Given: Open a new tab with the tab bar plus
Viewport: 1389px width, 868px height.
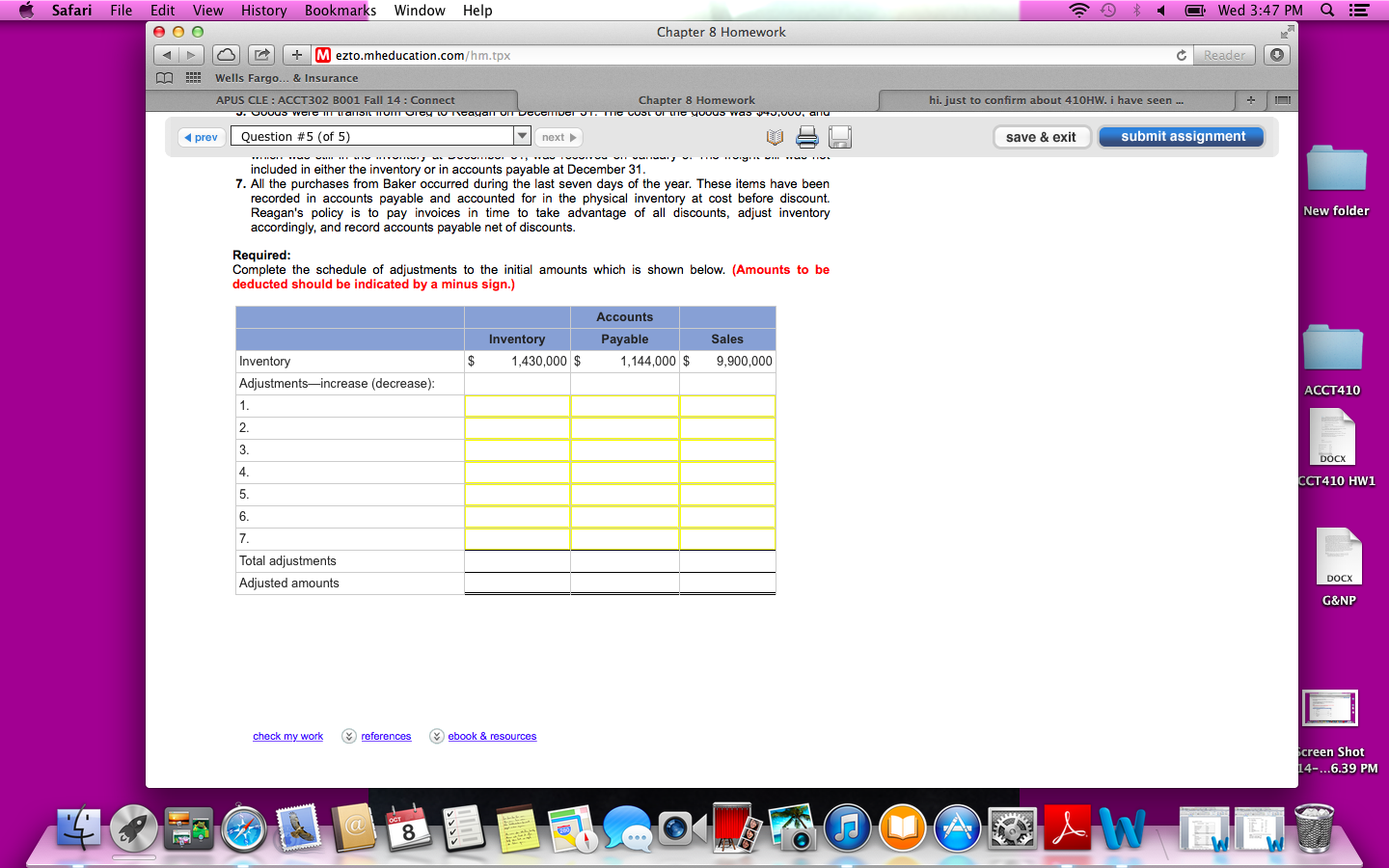Looking at the screenshot, I should click(x=1250, y=99).
